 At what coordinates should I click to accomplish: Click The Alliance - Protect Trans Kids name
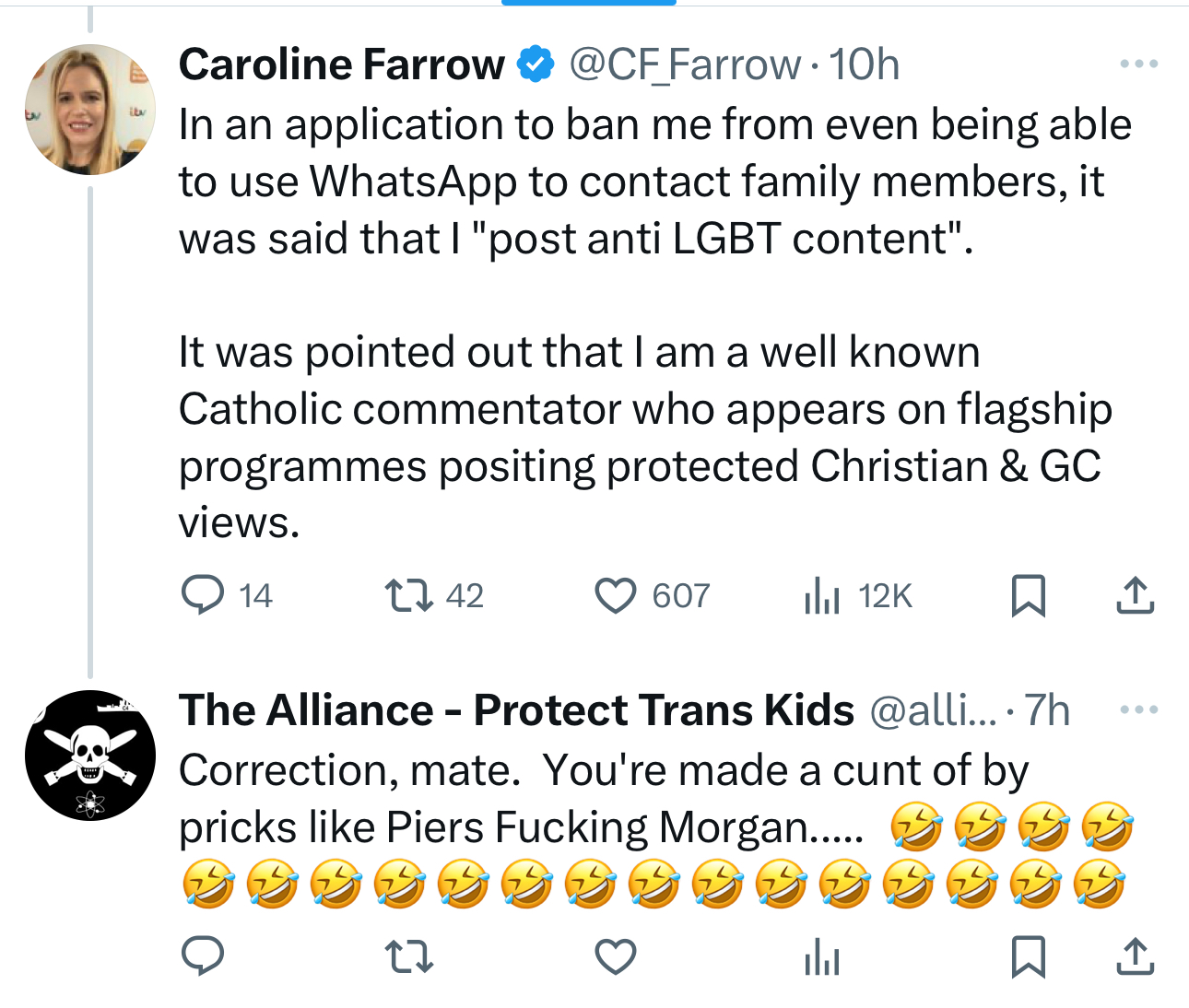tap(516, 710)
